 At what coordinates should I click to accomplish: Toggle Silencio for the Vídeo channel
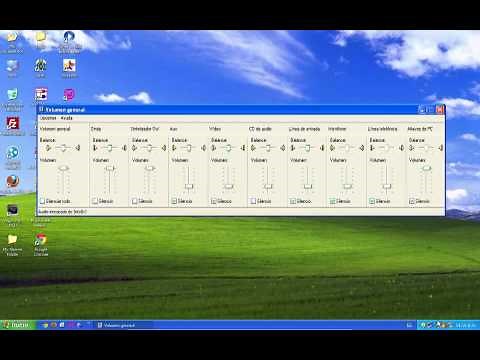214,201
